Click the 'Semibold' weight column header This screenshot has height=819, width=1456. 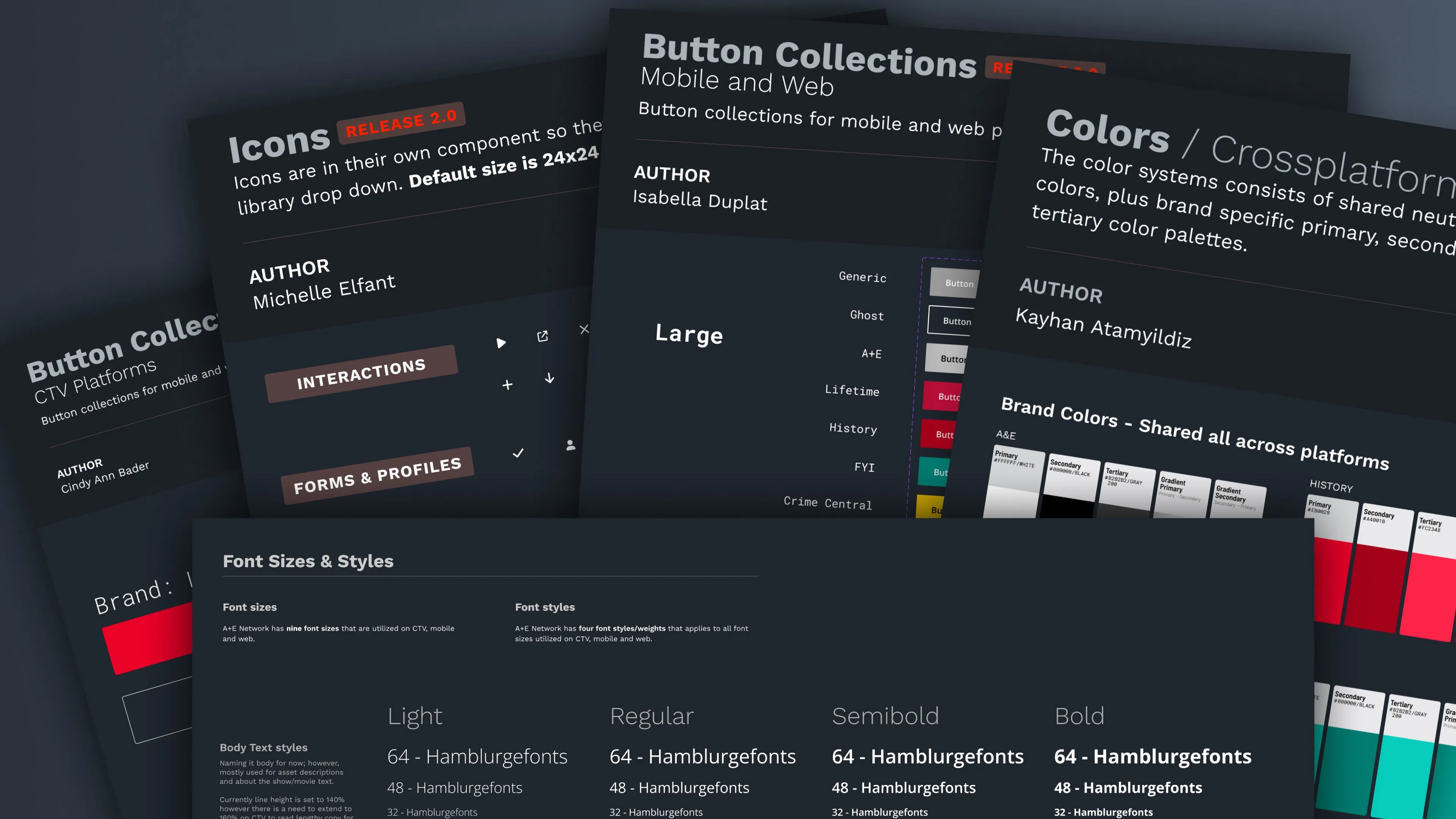click(x=886, y=716)
